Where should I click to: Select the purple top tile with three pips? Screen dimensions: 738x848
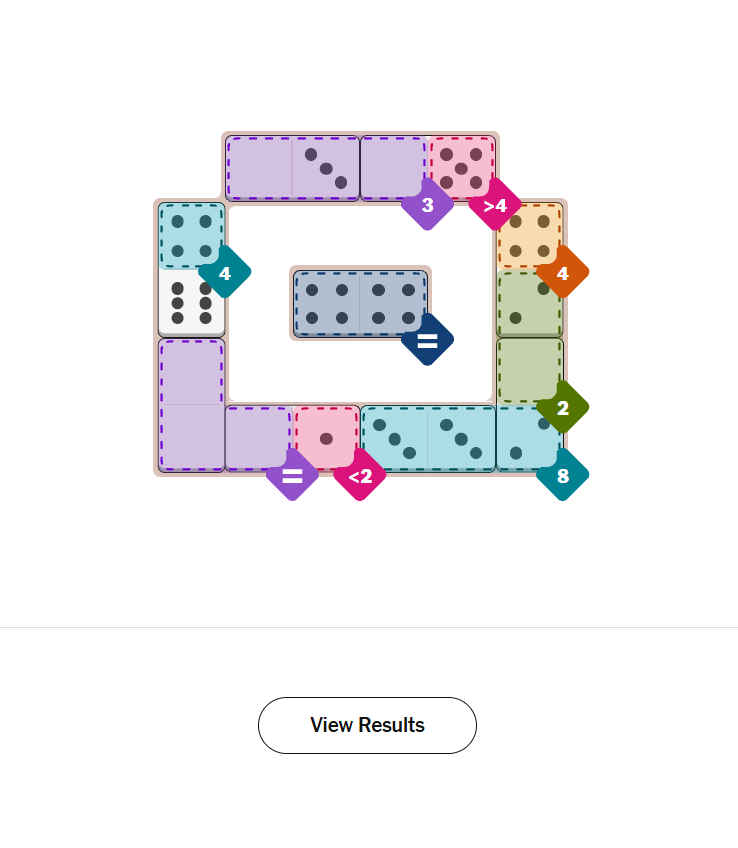click(326, 168)
